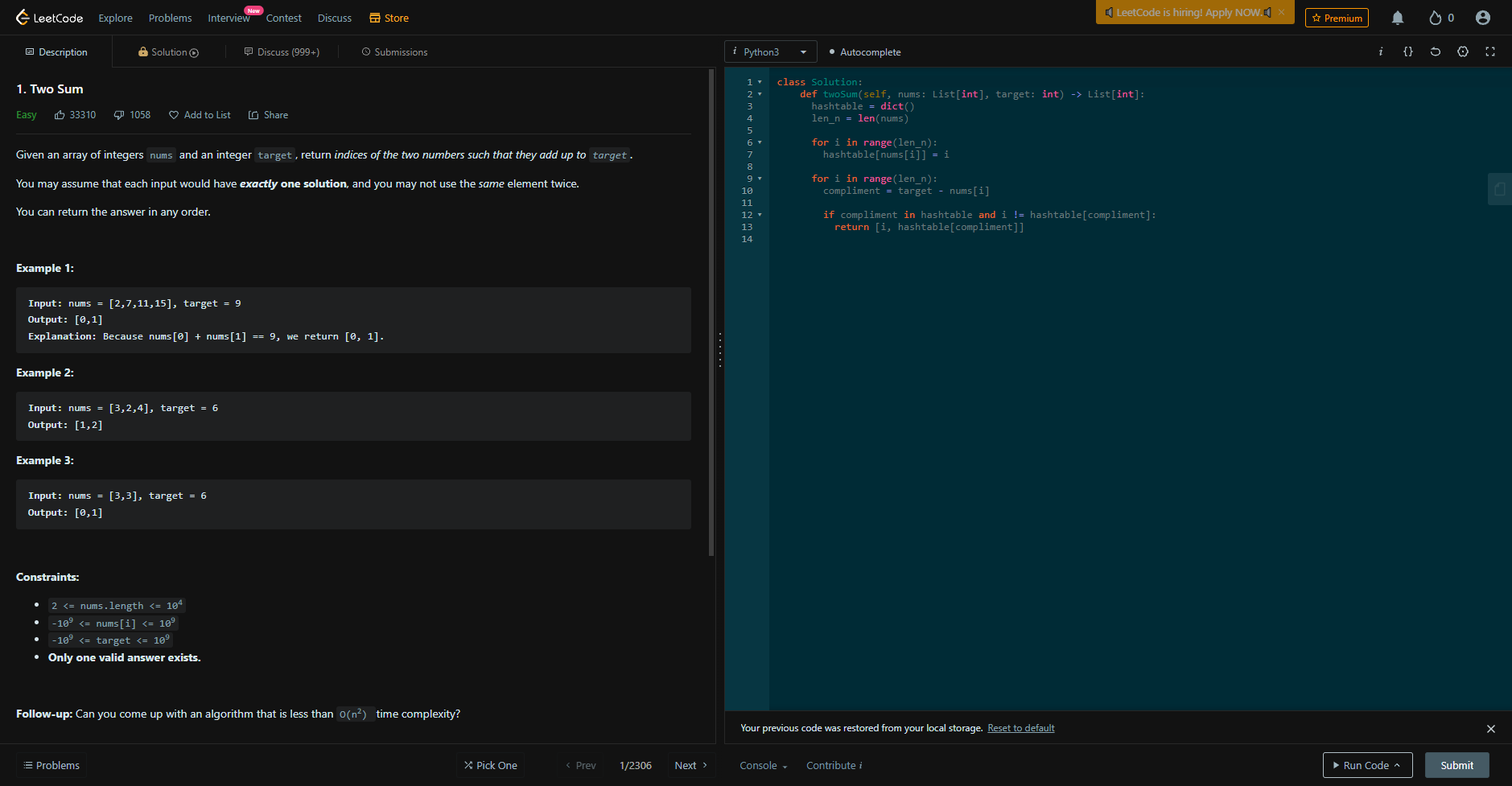1512x786 pixels.
Task: Click the curly braces format icon
Action: click(1408, 51)
